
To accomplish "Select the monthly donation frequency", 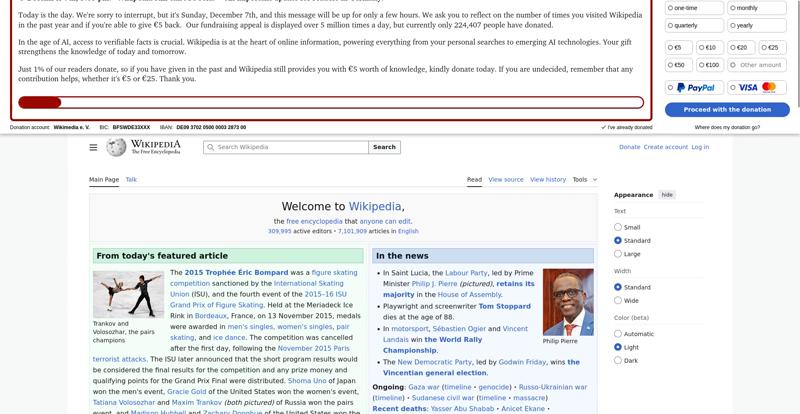I will pos(757,8).
